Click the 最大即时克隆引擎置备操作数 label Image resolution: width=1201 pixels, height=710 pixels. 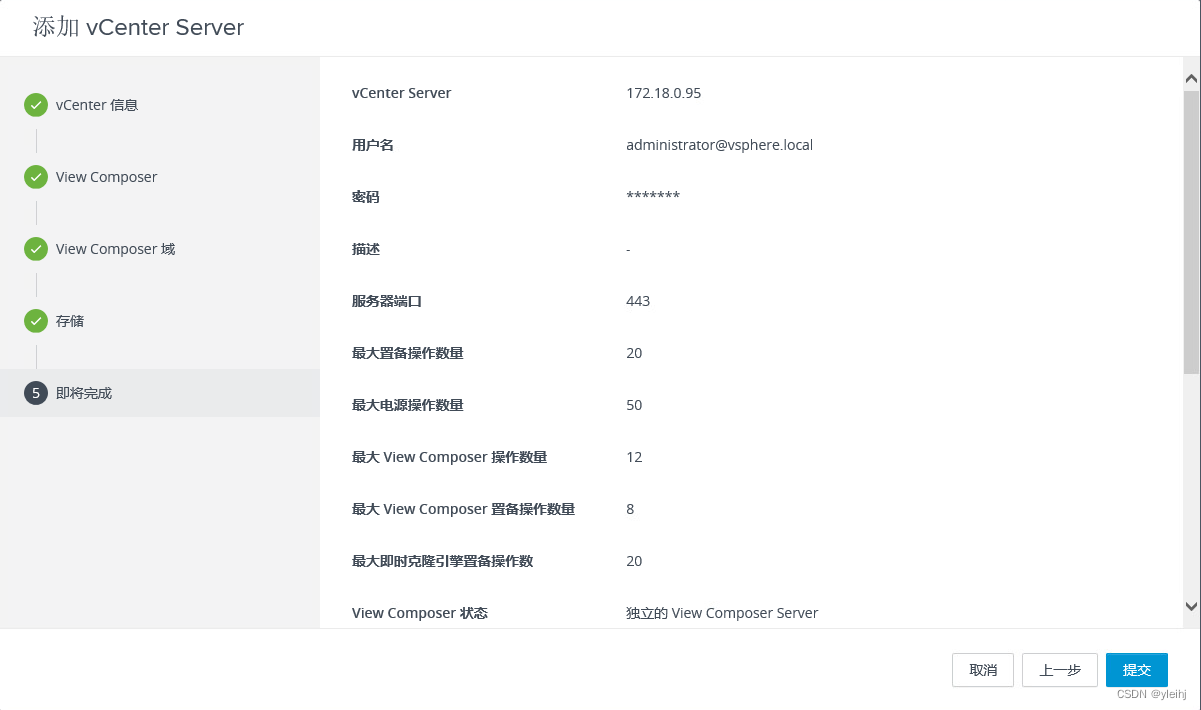[x=443, y=561]
